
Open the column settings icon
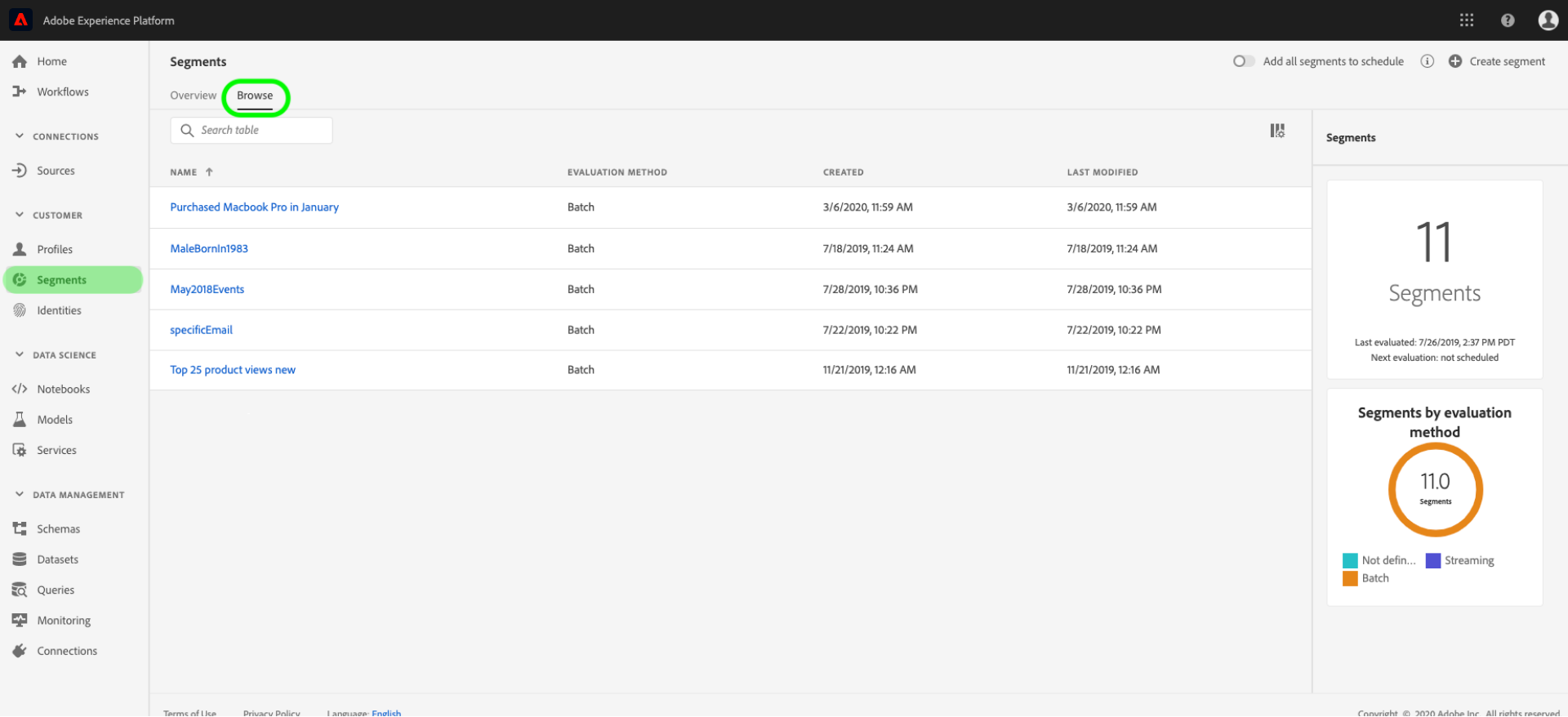1277,131
